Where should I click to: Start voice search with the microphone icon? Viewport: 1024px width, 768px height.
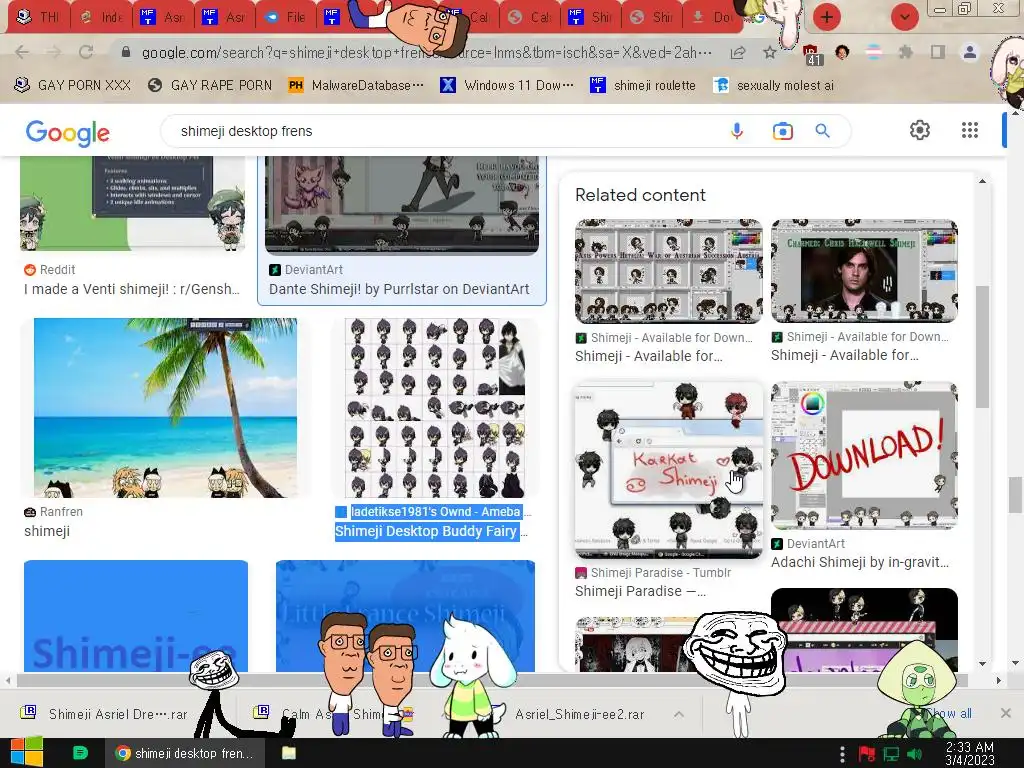(737, 131)
